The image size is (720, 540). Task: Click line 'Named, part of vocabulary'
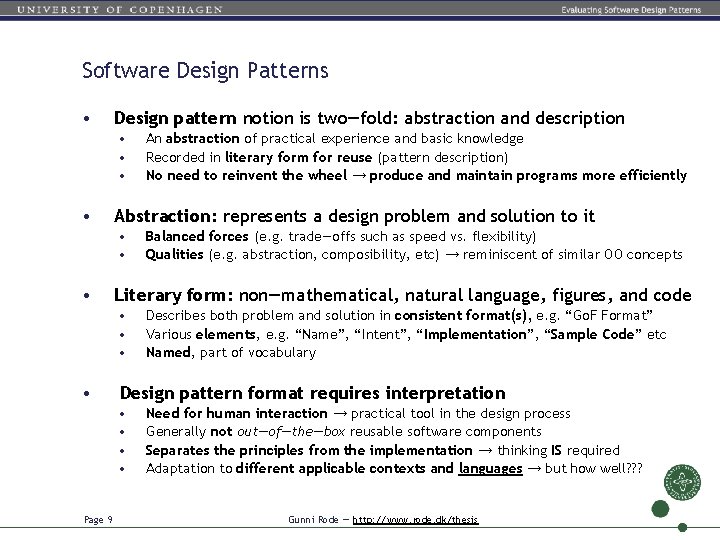231,353
